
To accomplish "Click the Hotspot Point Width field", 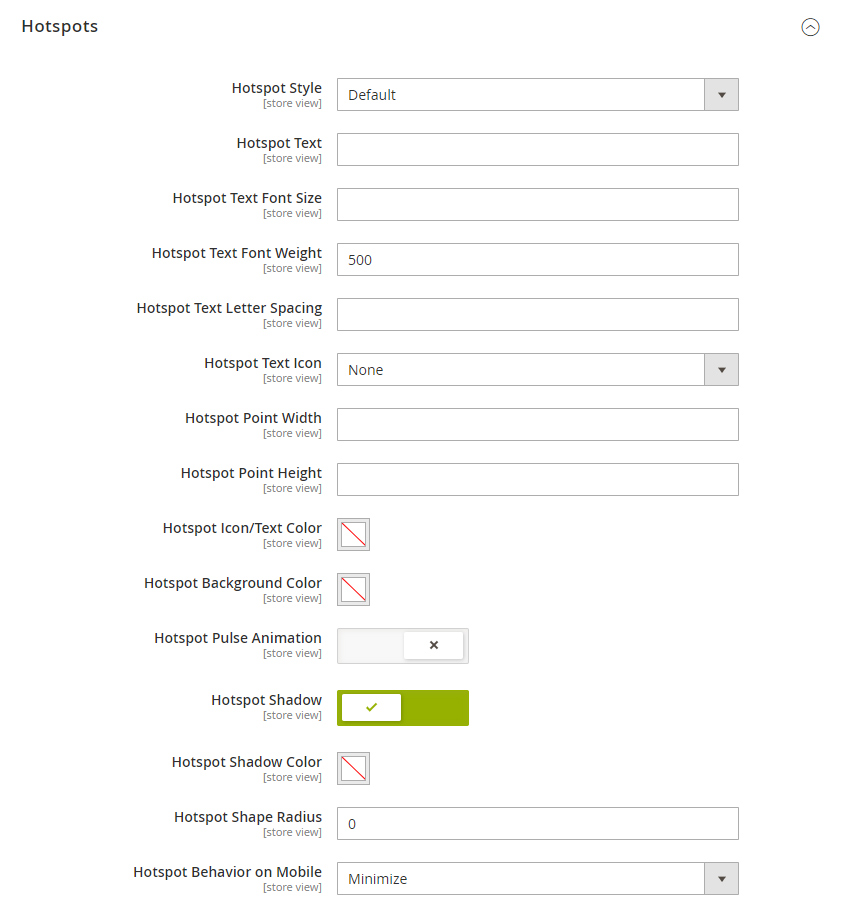I will coord(537,424).
